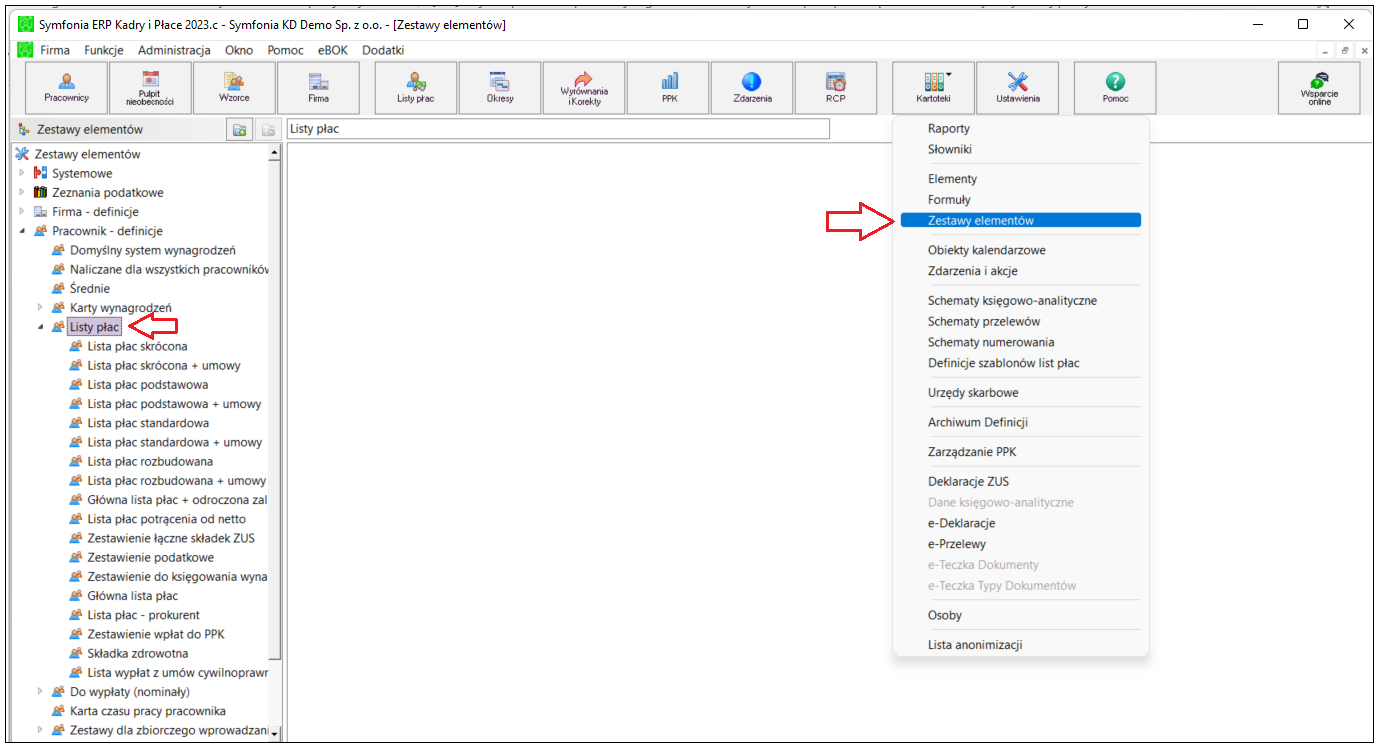This screenshot has width=1379, height=748.
Task: Expand the Firma - definicje node
Action: 23,211
